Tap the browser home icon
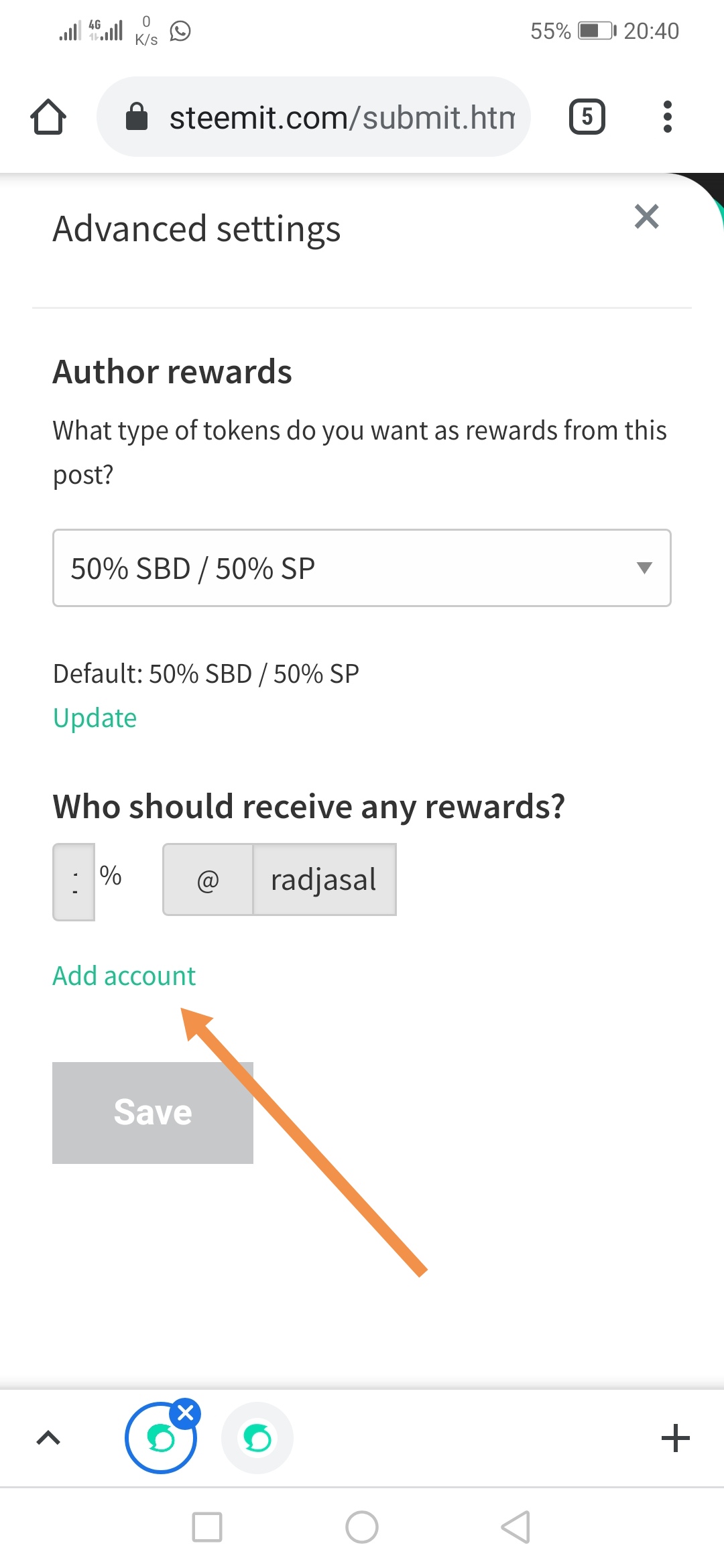The image size is (724, 1568). 48,117
